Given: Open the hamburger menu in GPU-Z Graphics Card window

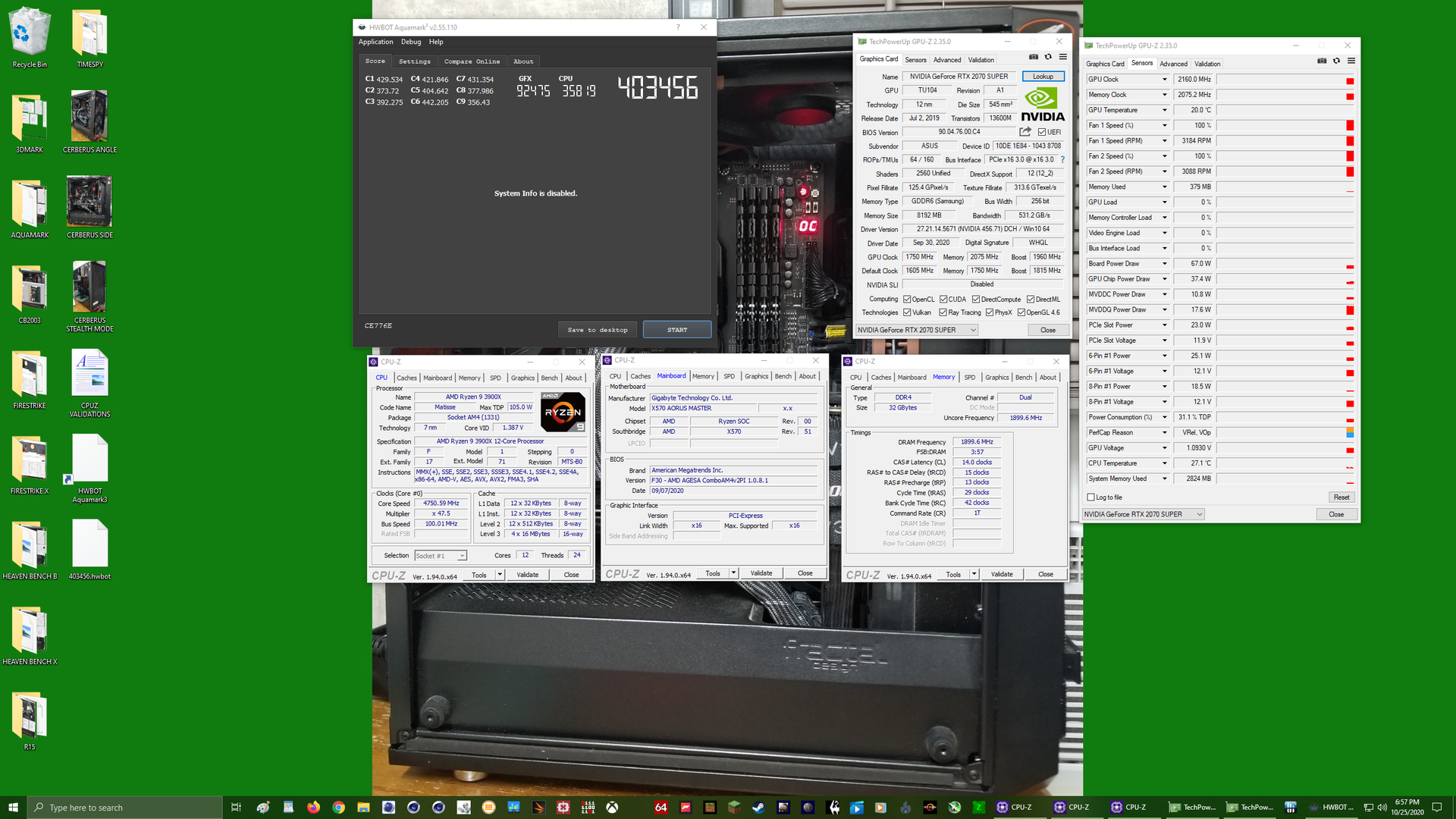Looking at the screenshot, I should [1062, 57].
